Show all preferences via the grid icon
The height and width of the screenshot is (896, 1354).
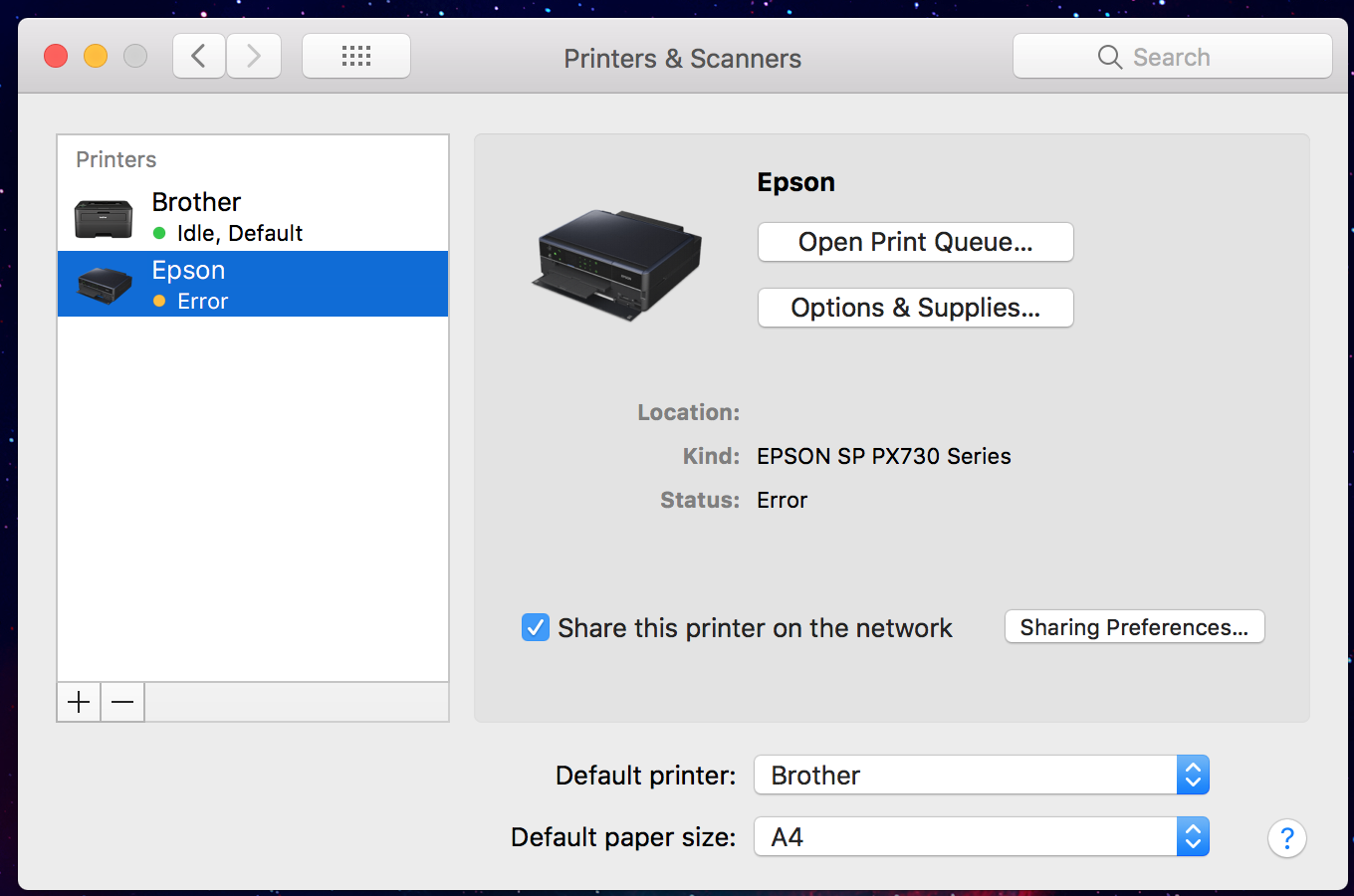point(356,56)
